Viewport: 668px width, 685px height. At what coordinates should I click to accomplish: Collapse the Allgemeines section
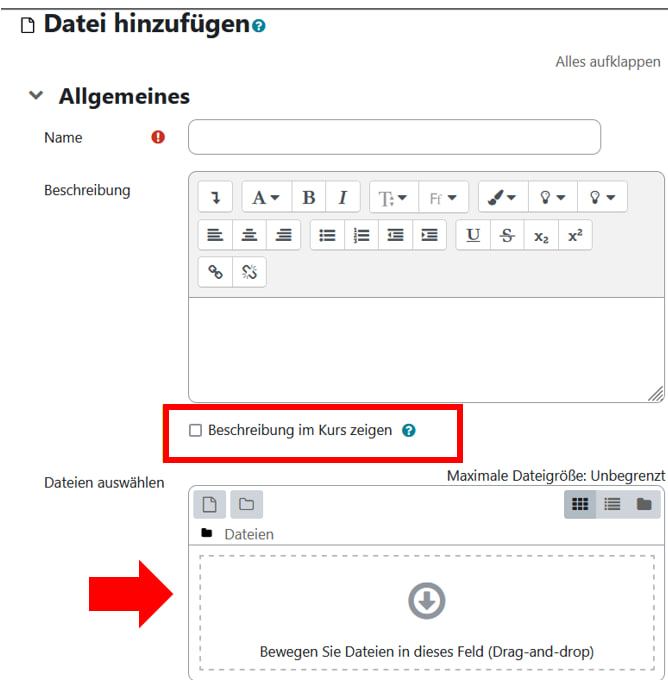click(37, 96)
